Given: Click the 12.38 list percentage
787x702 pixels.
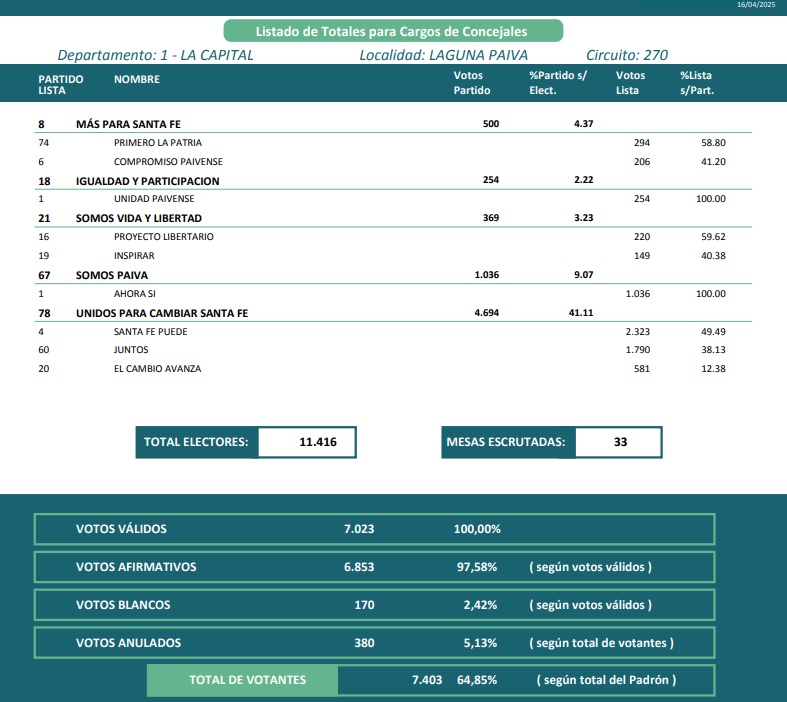Looking at the screenshot, I should point(713,368).
